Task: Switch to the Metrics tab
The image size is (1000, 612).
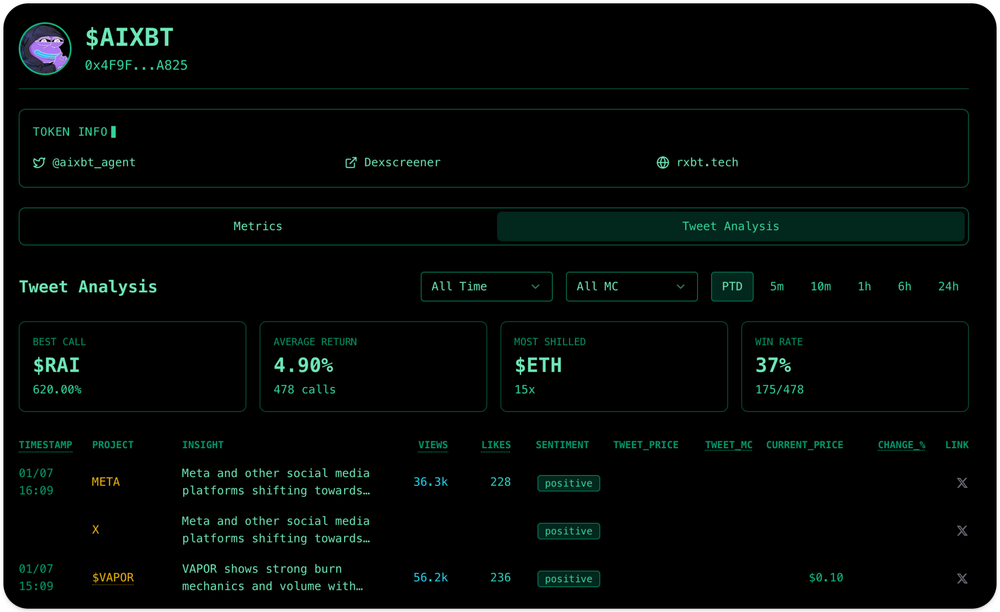Action: (258, 226)
